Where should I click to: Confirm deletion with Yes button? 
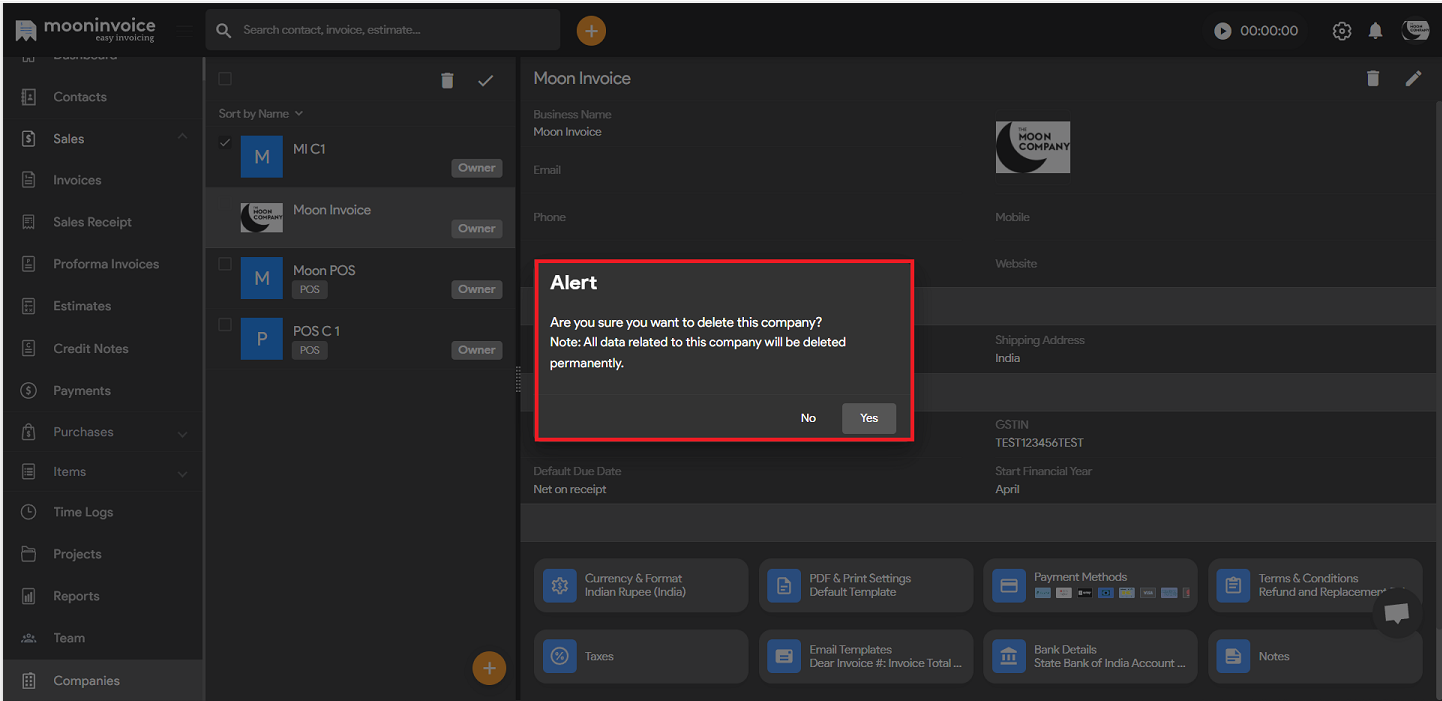point(868,418)
